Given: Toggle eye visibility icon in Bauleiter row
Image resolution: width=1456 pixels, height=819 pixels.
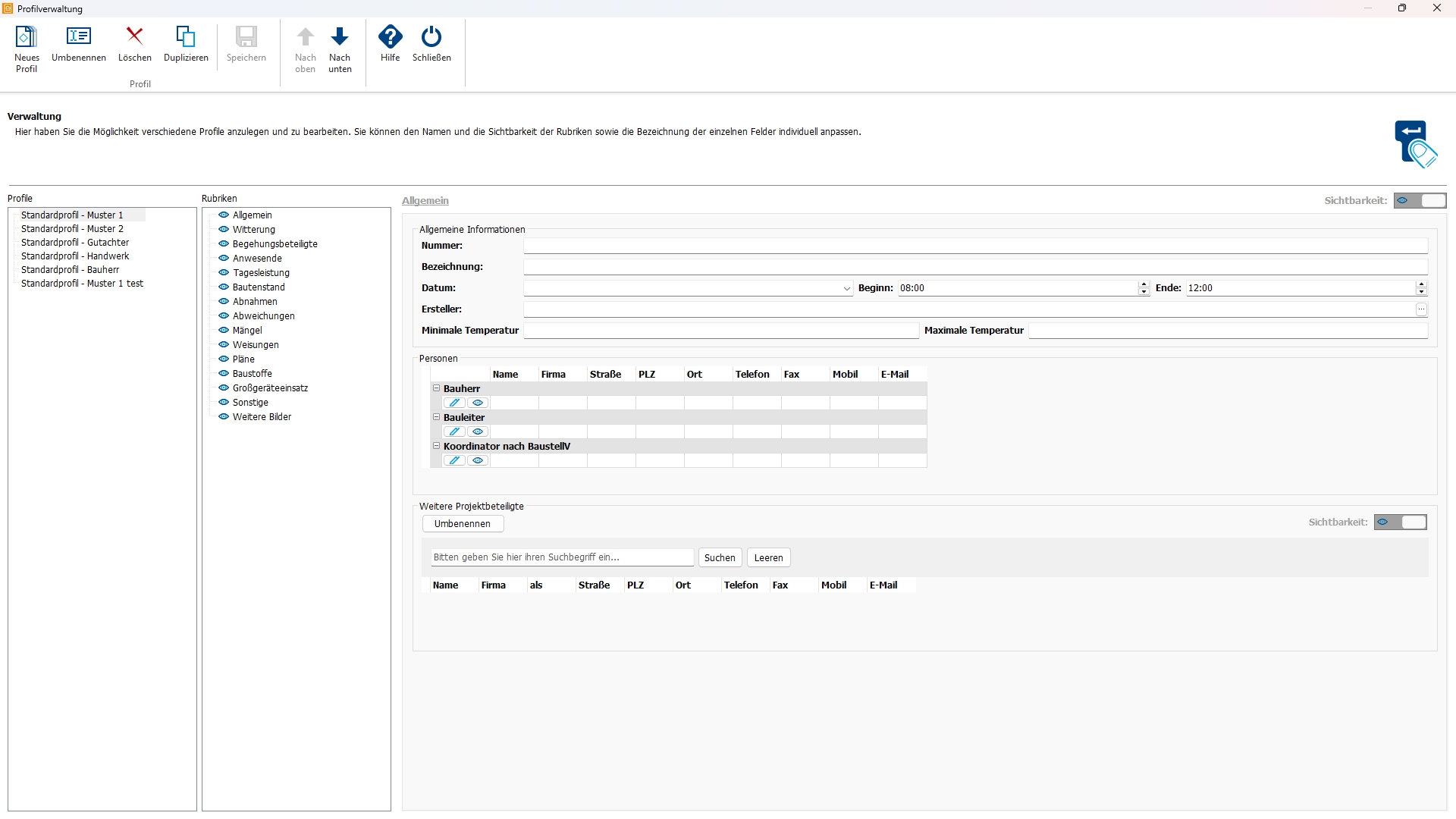Looking at the screenshot, I should tap(478, 431).
